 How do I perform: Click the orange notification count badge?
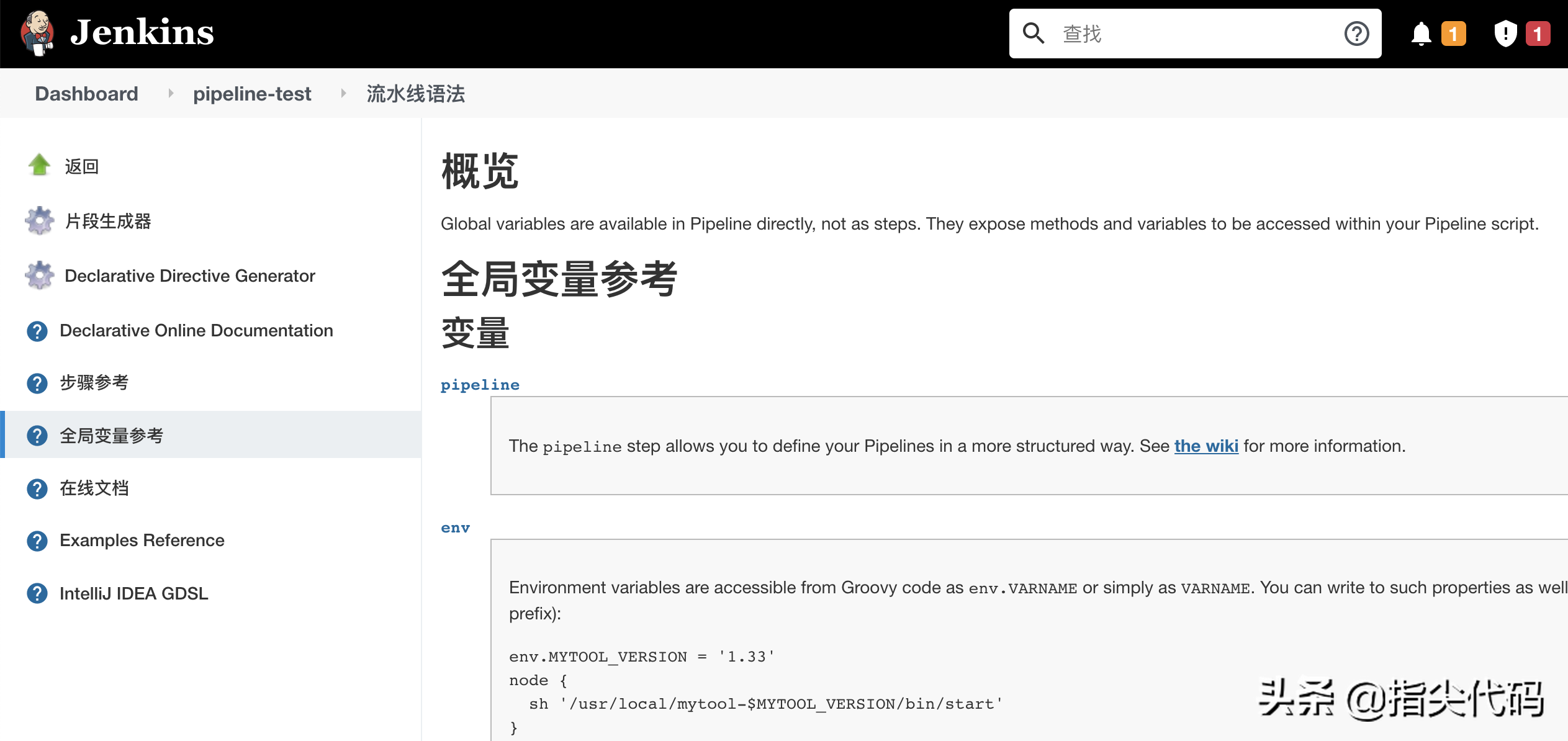click(x=1453, y=34)
